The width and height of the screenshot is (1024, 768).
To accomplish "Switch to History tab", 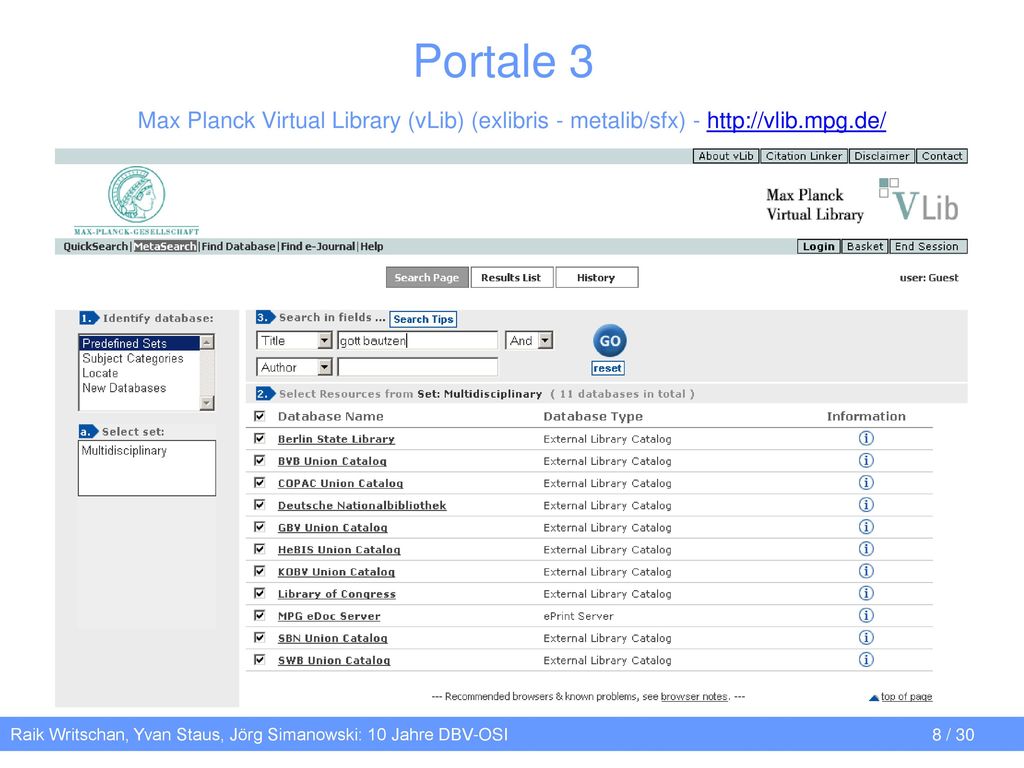I will [596, 278].
